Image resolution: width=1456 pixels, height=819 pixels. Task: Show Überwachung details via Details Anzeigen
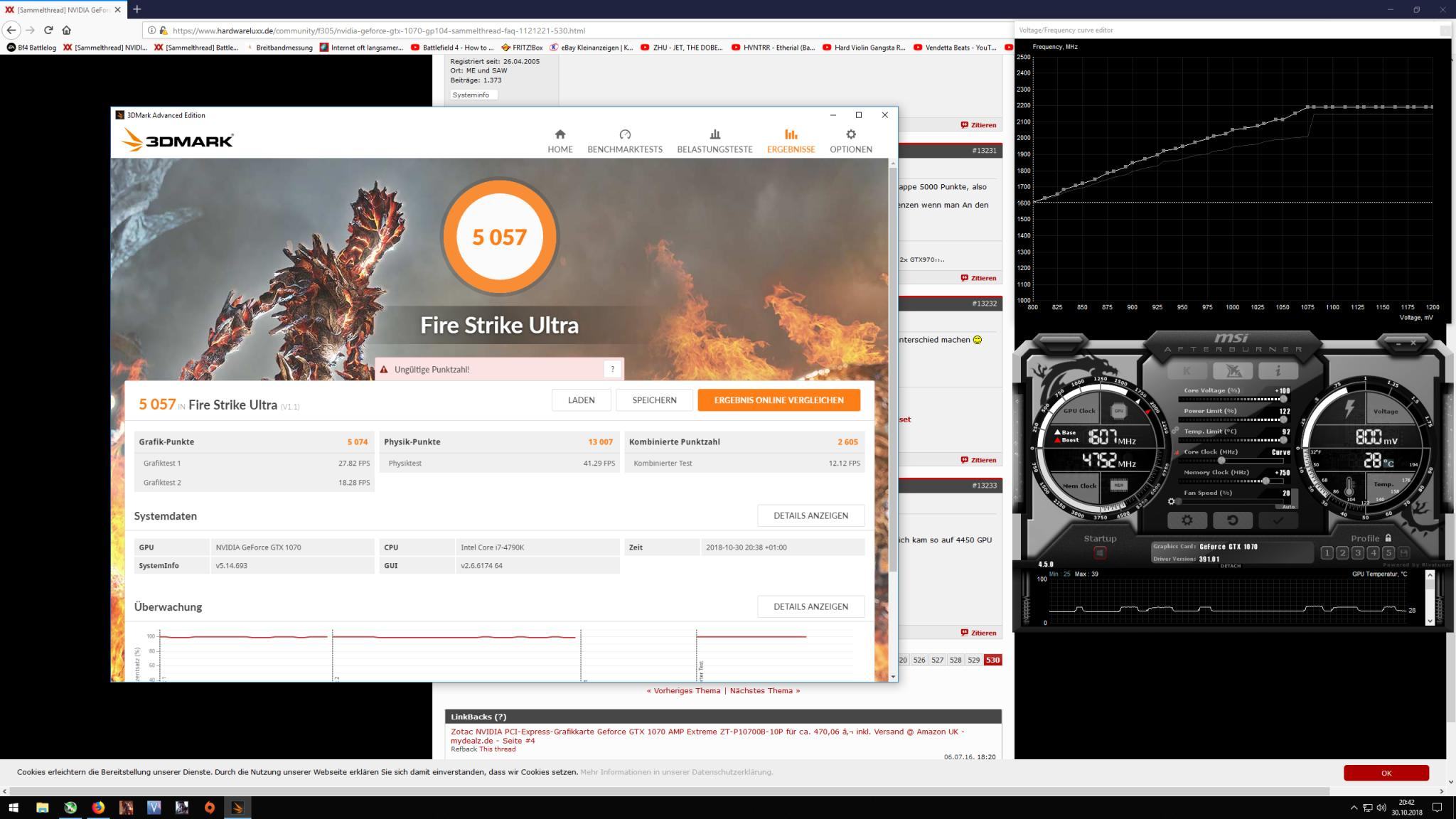810,606
